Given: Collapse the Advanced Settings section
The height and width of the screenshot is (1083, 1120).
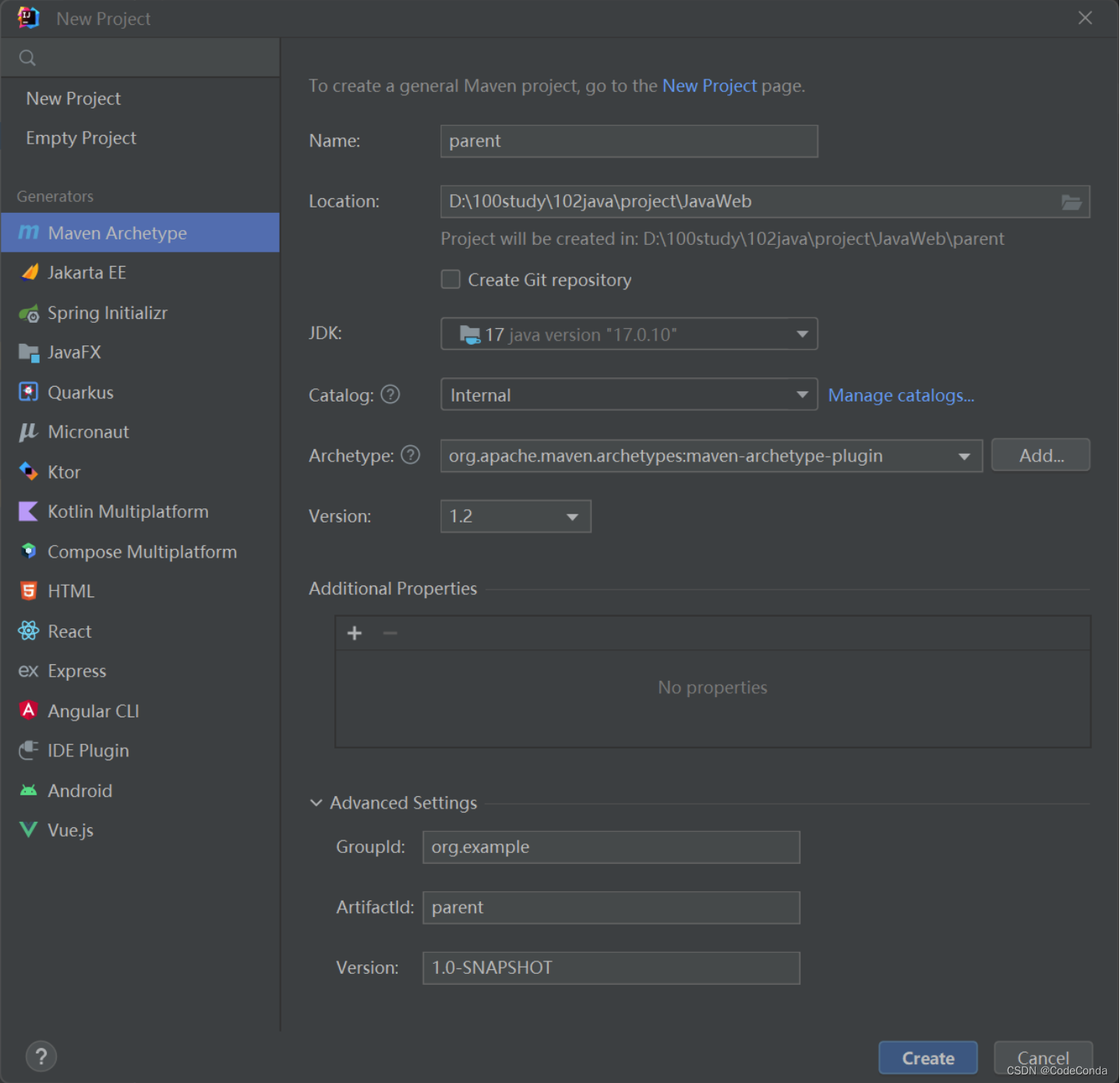Looking at the screenshot, I should coord(316,802).
